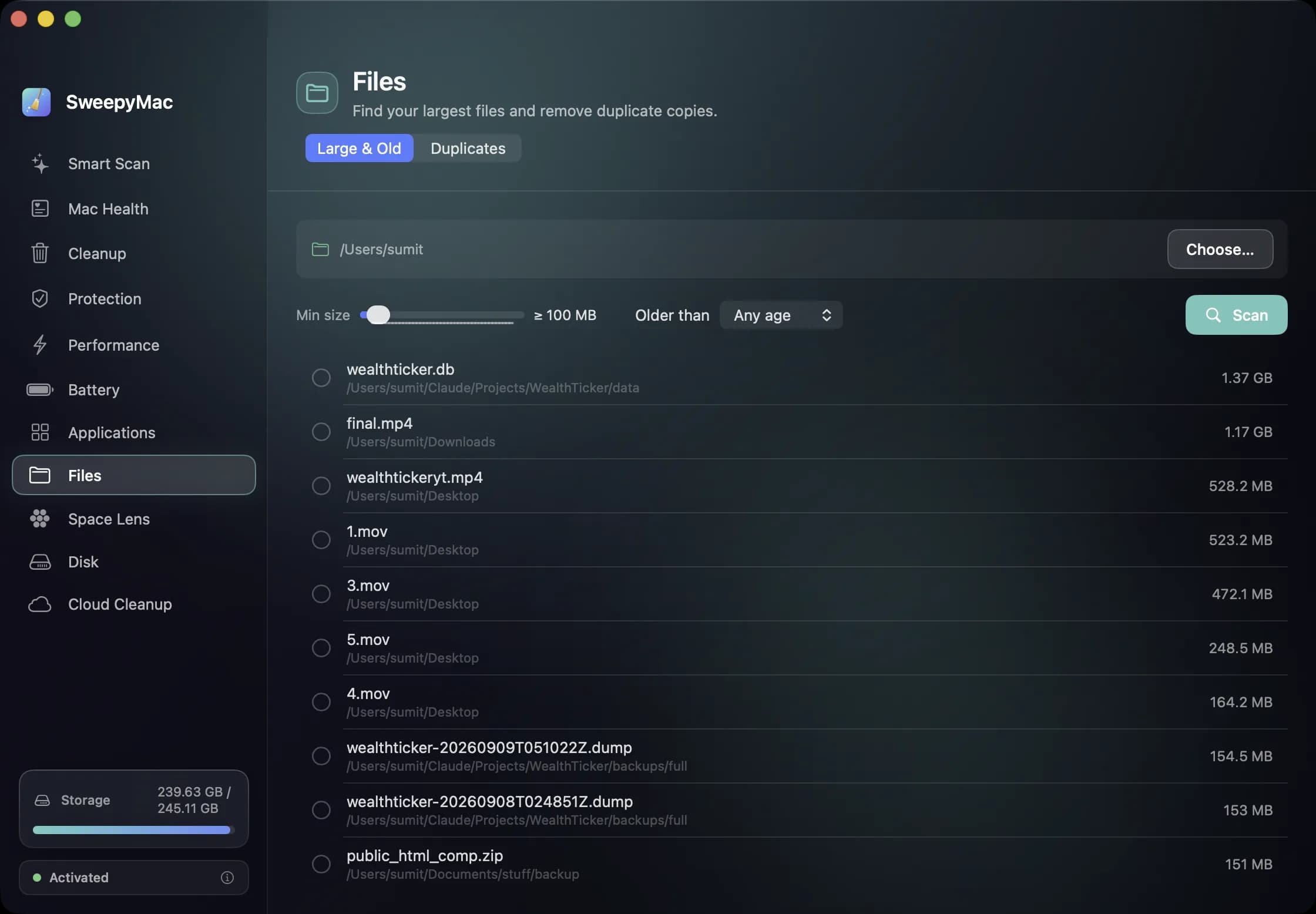Start the Scan button
This screenshot has height=914, width=1316.
coord(1236,315)
